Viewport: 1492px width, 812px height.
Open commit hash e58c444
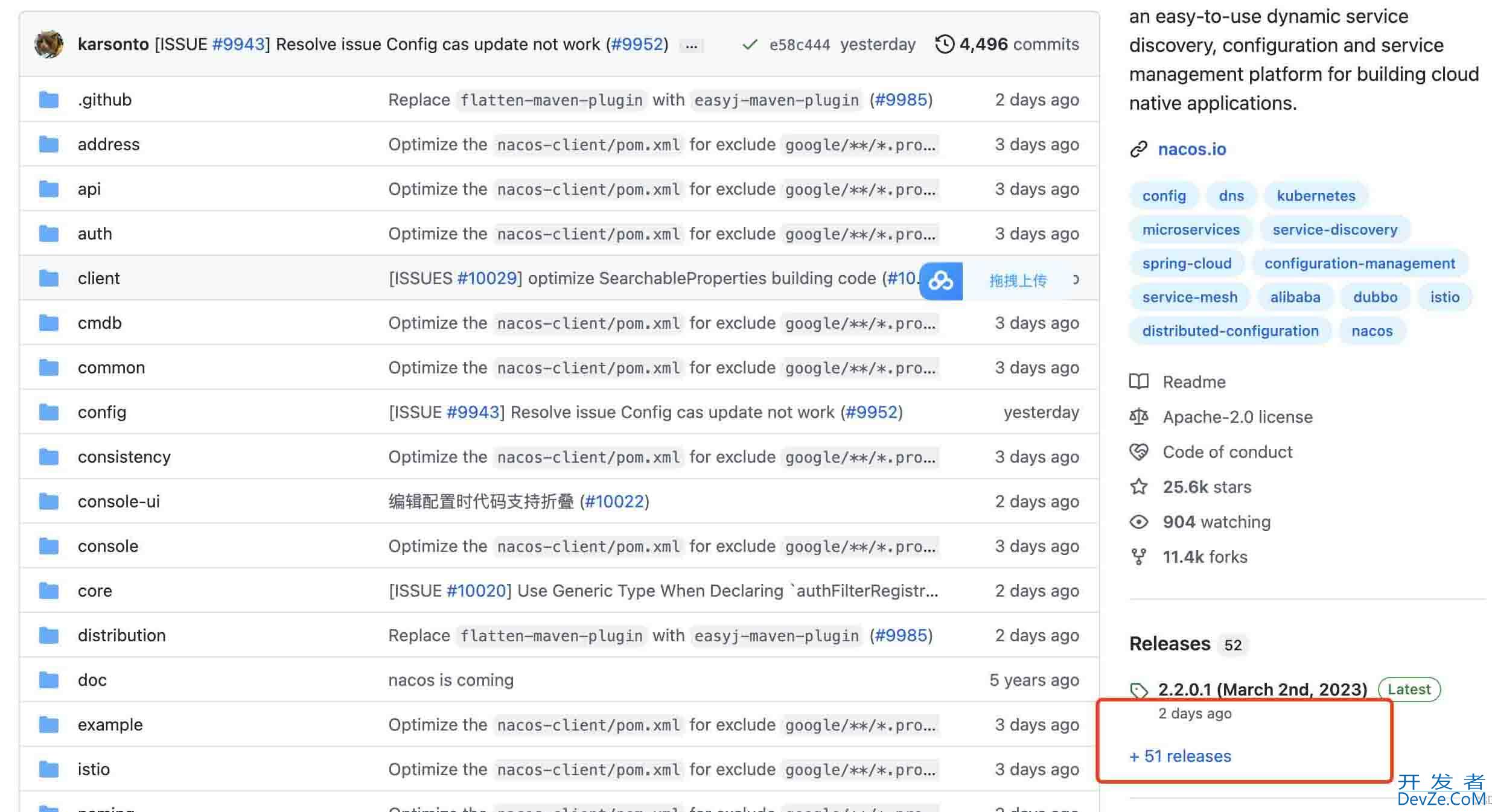coord(799,45)
